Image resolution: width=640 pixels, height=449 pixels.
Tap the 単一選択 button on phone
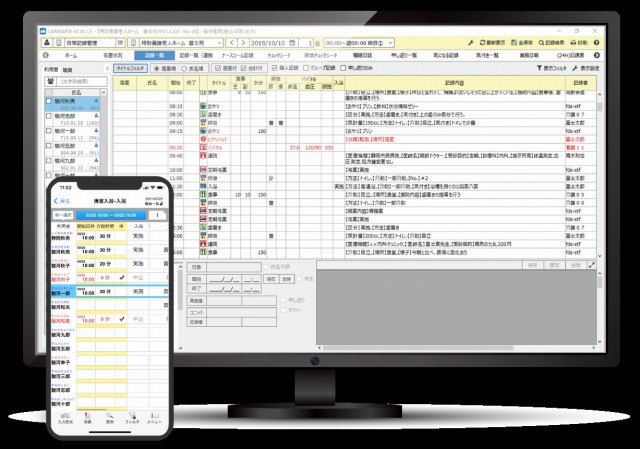62,213
